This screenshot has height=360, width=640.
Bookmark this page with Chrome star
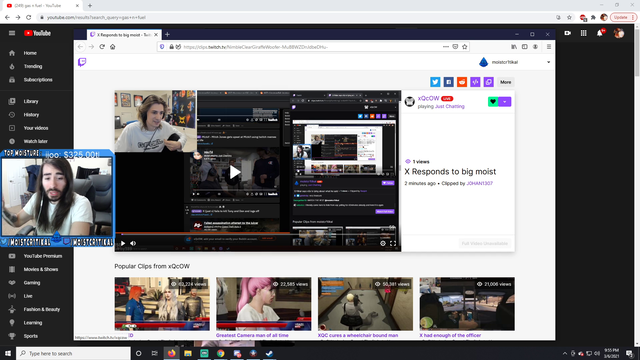point(569,18)
